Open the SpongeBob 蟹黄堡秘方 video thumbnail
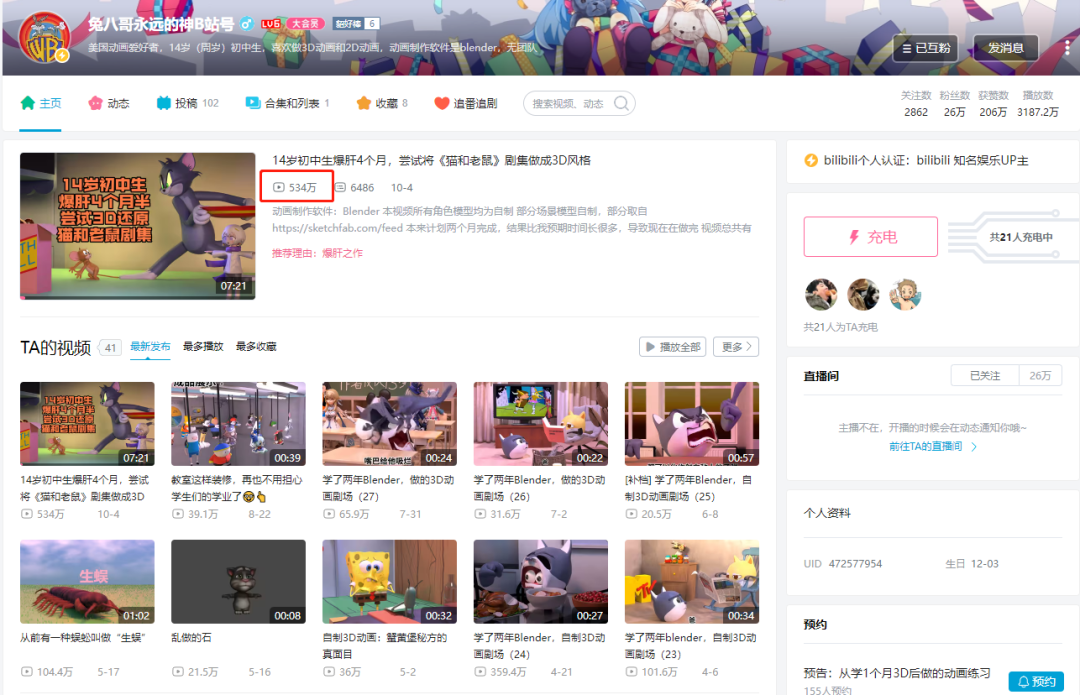Viewport: 1080px width, 695px height. tap(390, 582)
